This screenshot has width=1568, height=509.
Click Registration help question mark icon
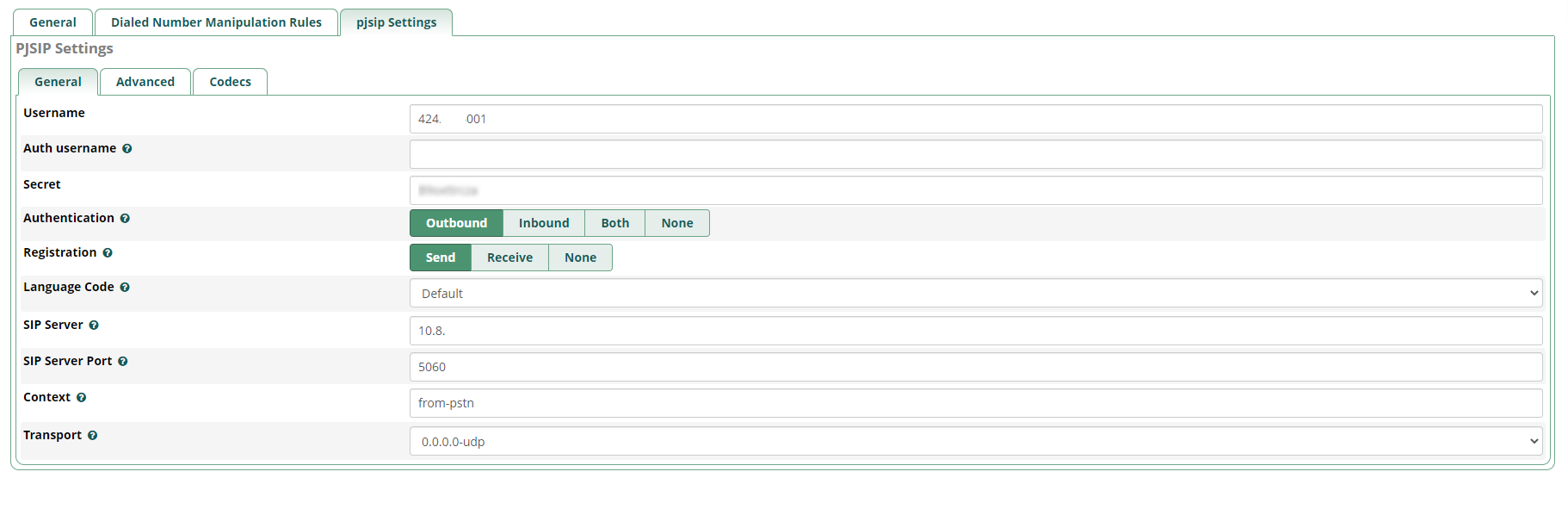108,253
